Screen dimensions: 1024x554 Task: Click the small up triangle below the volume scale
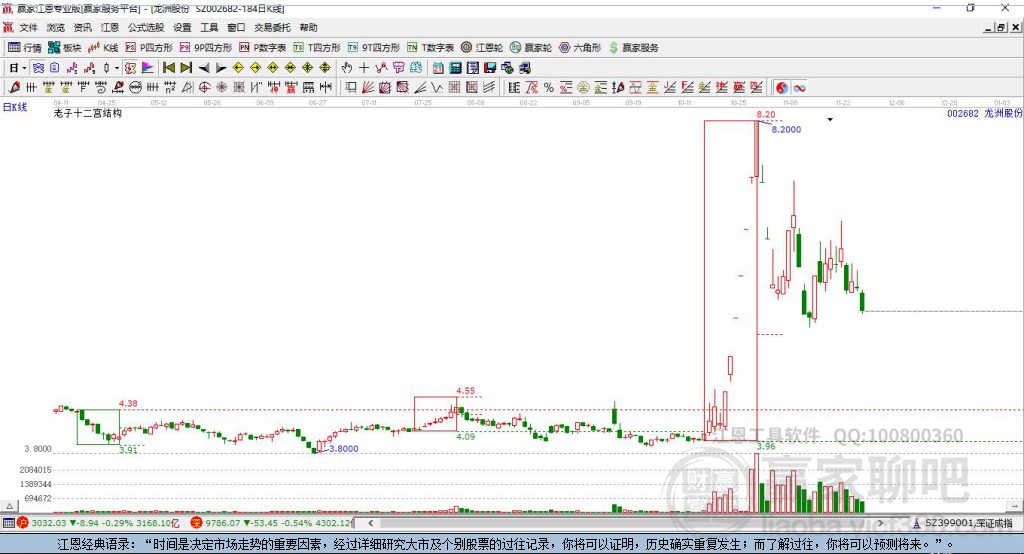(10, 506)
